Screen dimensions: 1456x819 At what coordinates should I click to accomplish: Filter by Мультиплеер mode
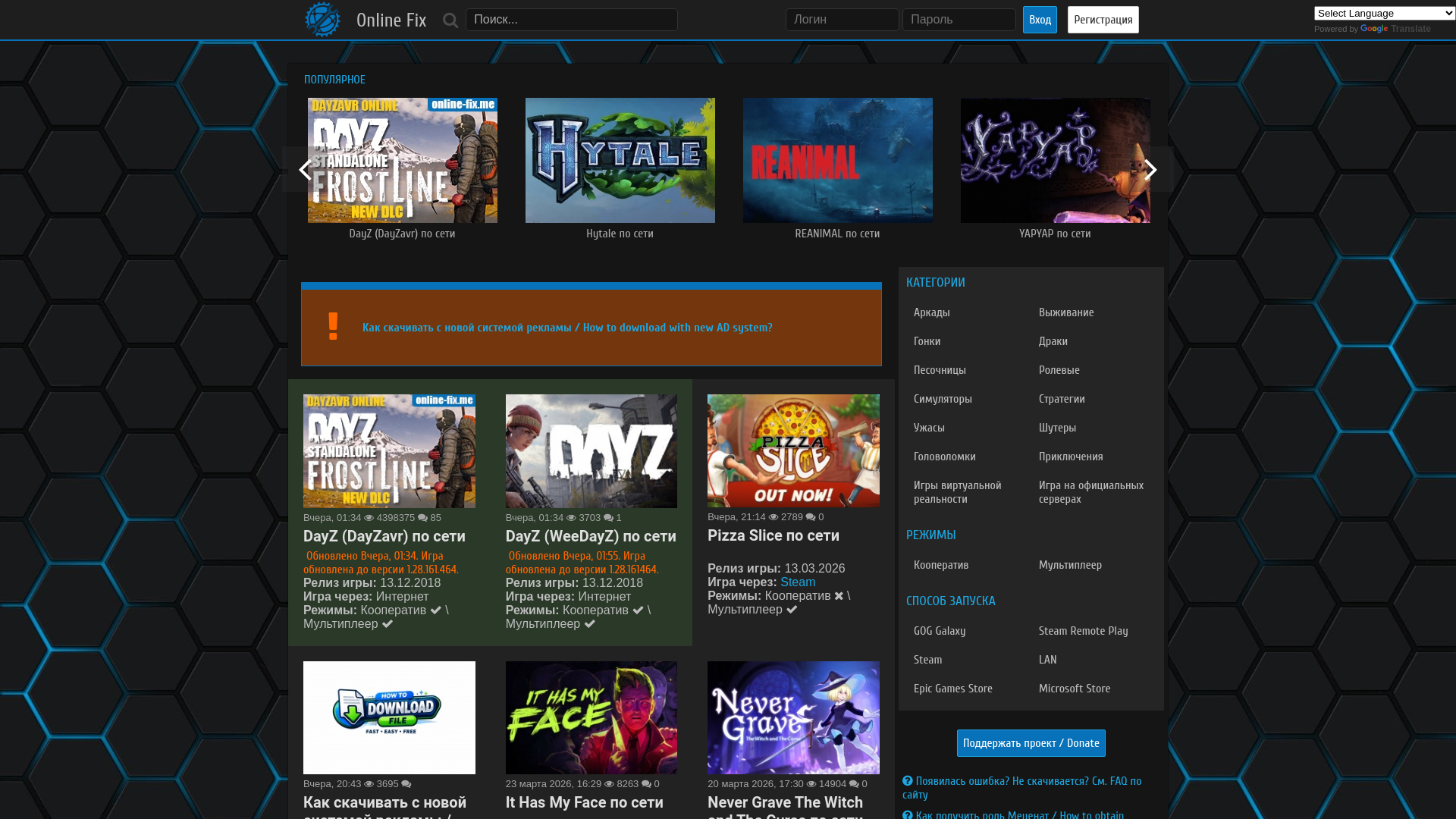tap(1070, 565)
